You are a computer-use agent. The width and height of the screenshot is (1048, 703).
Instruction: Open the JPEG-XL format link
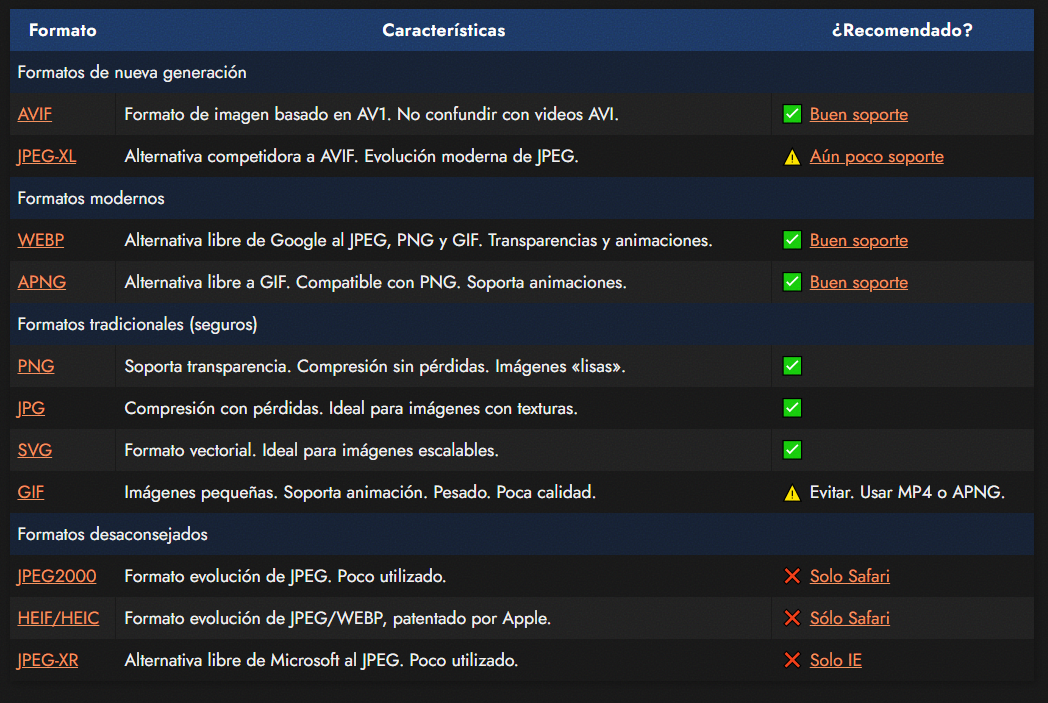coord(46,156)
